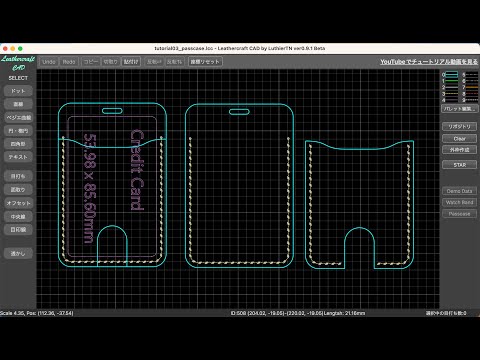Load the Watch Band sample
The height and width of the screenshot is (360, 480).
point(460,202)
